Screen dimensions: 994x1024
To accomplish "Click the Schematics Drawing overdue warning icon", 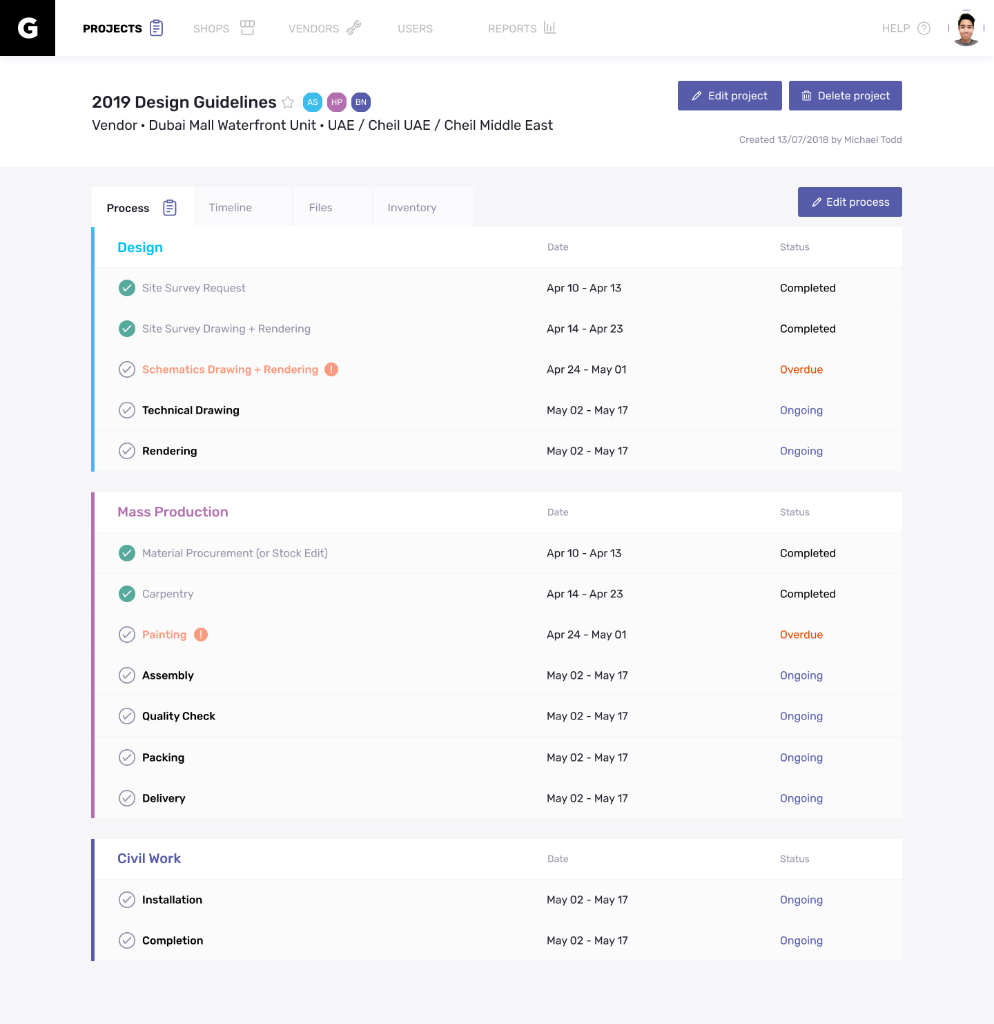I will [332, 369].
